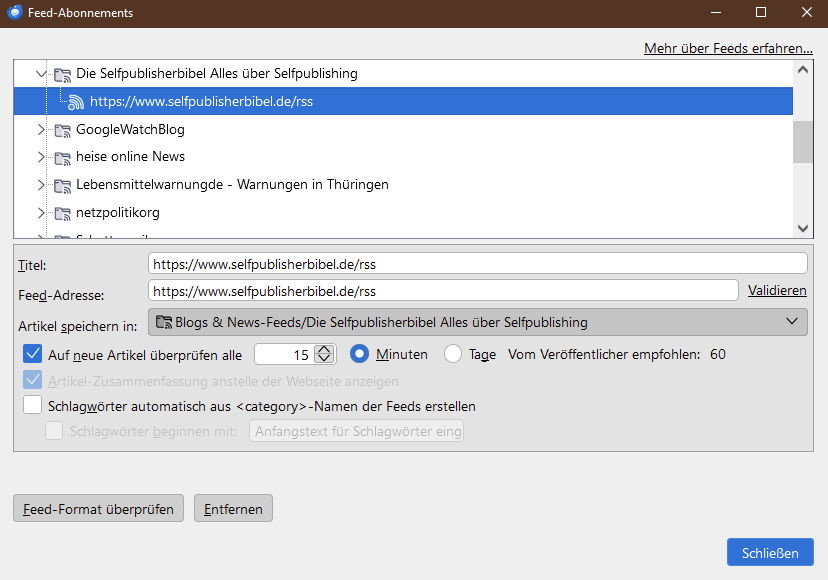Click the heise online News folder icon
The width and height of the screenshot is (828, 580).
click(x=63, y=157)
